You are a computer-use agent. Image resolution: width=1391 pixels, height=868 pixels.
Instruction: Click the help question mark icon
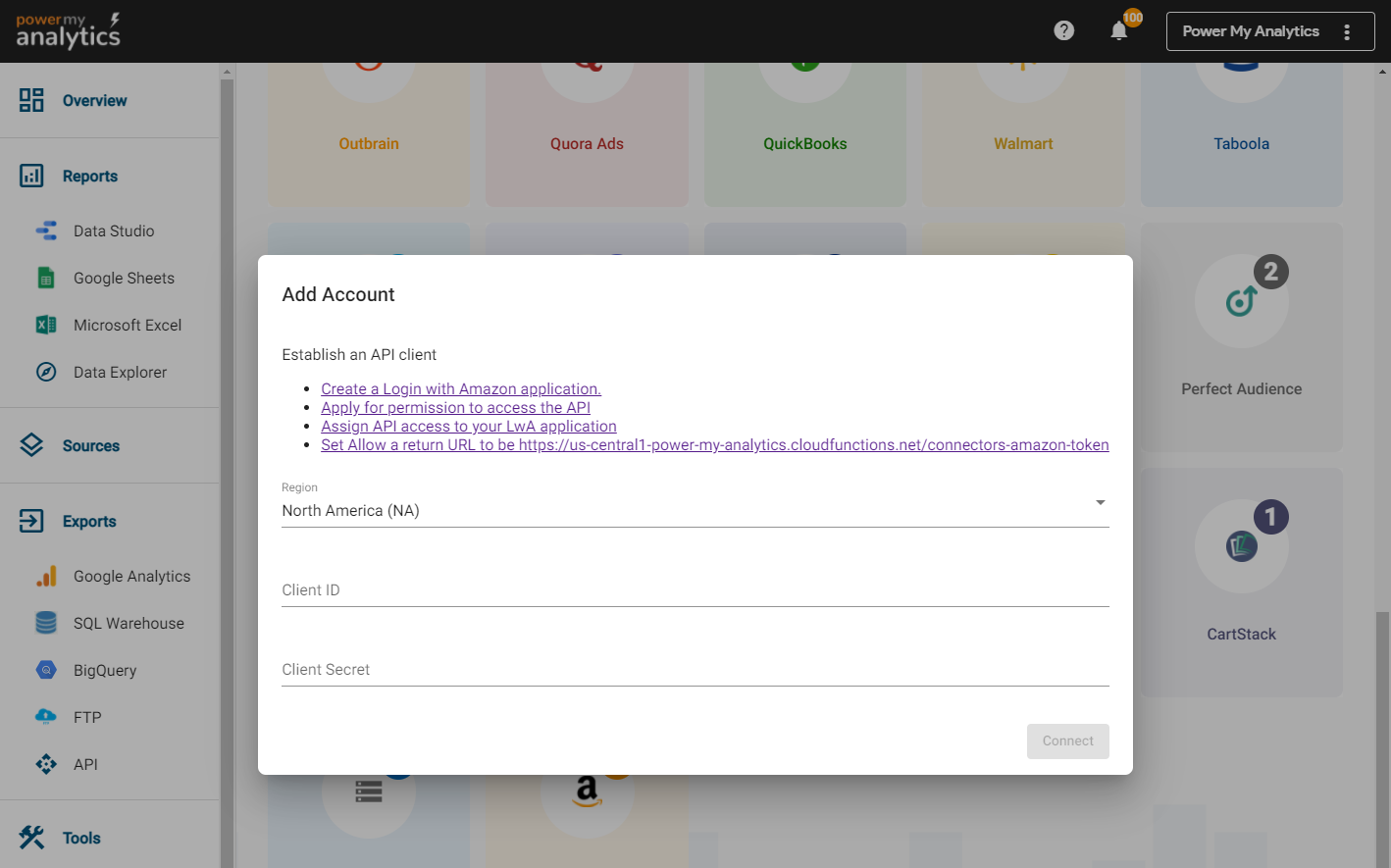1063,31
